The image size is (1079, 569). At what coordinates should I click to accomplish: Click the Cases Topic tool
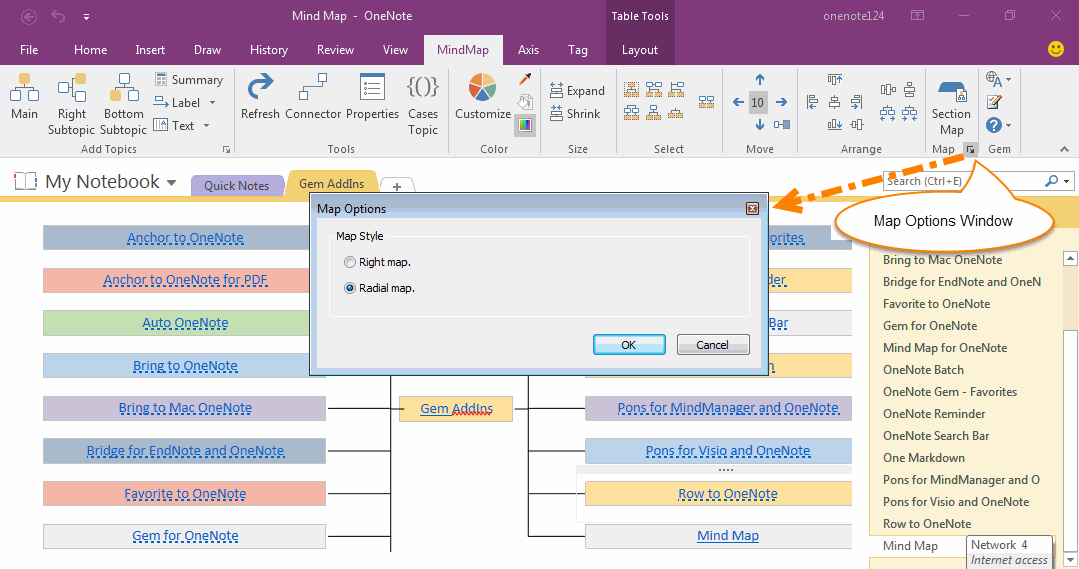click(423, 104)
